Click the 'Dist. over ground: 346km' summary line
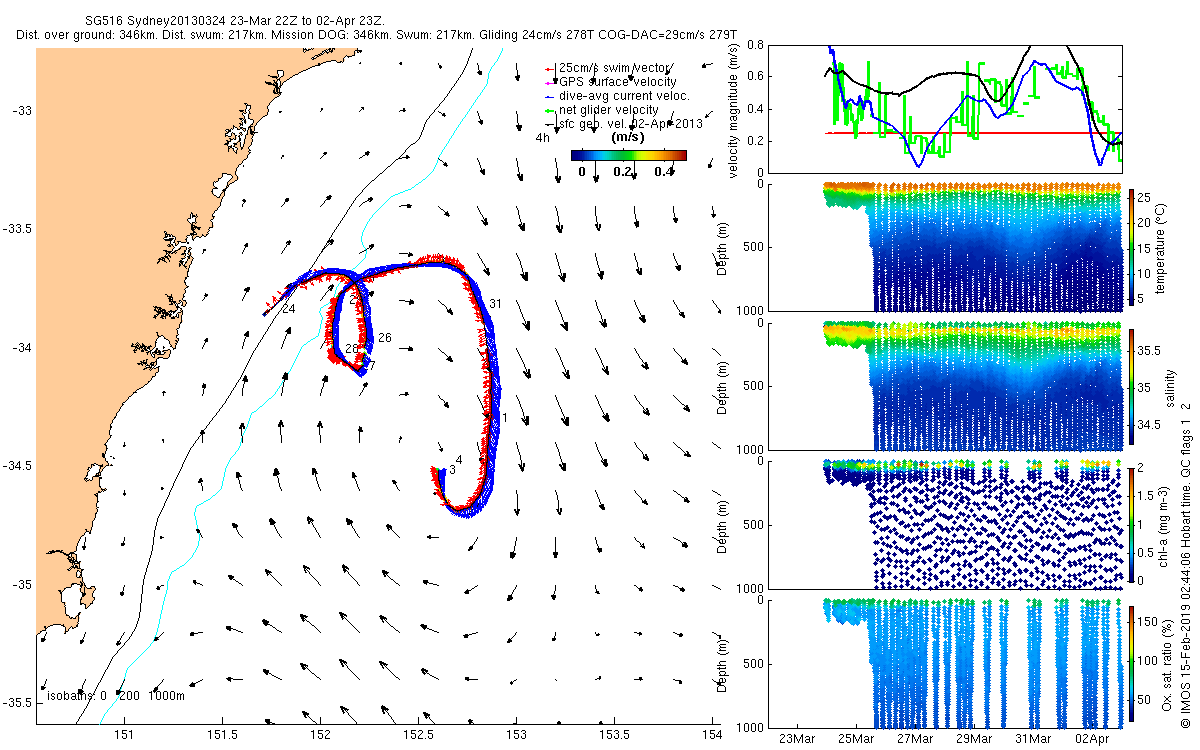This screenshot has height=750, width=1200. click(377, 35)
